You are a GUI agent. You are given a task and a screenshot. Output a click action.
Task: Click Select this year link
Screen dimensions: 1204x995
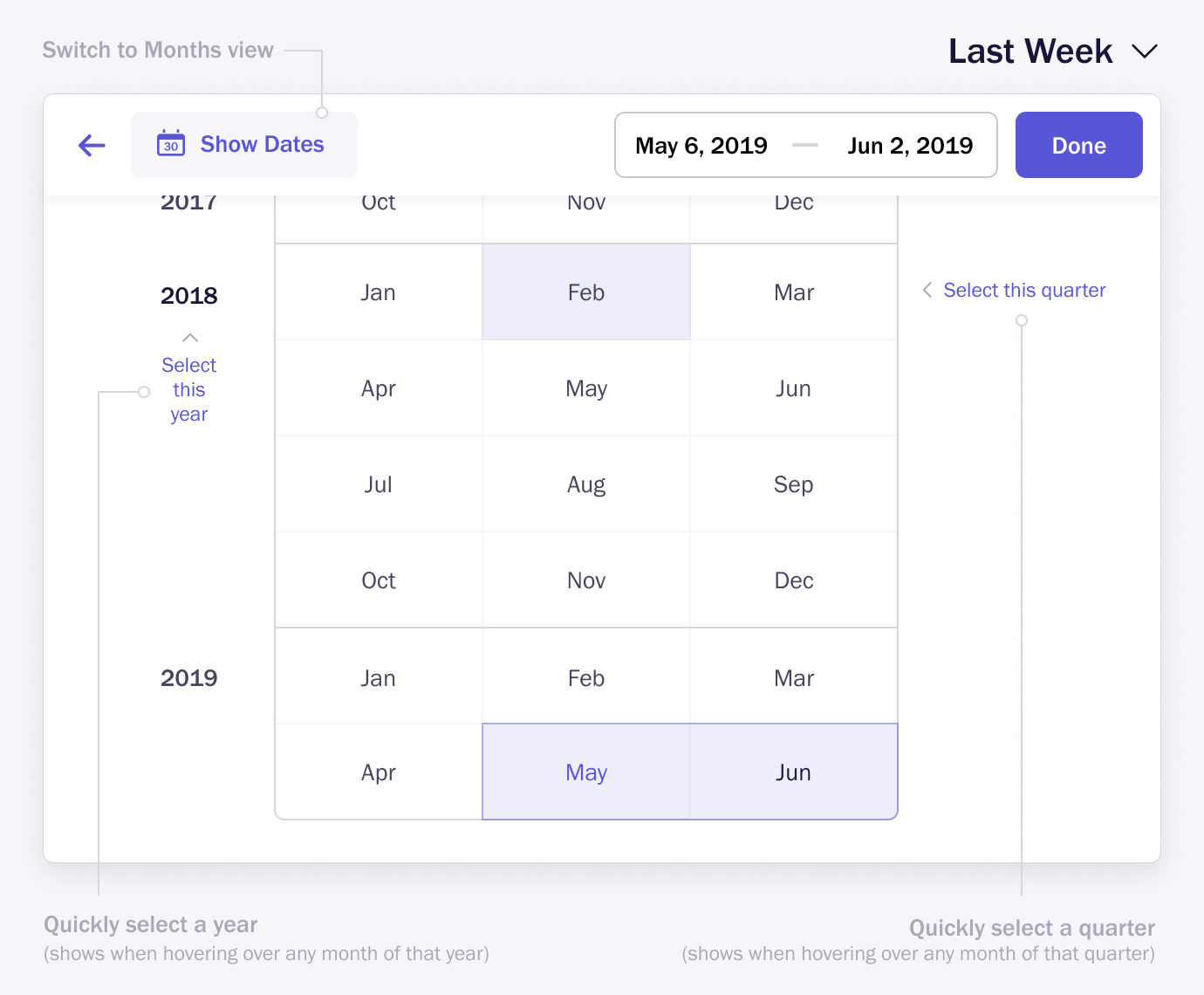click(189, 389)
